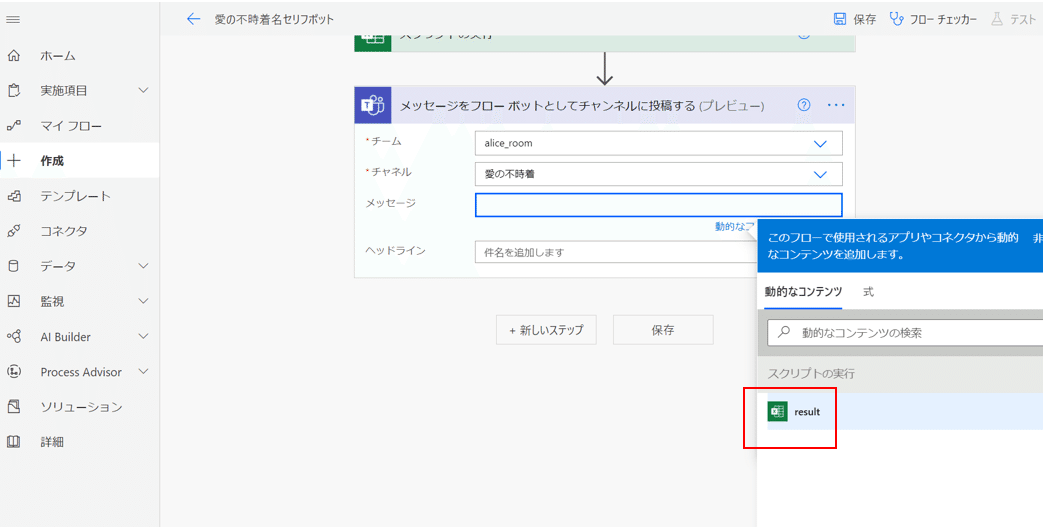Click the hamburger menu icon

(x=13, y=19)
